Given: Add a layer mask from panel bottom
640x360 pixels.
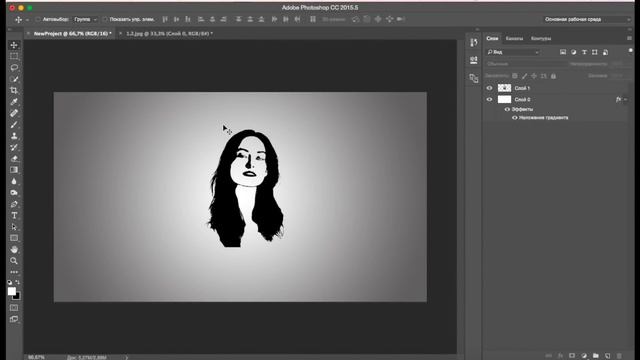Looking at the screenshot, I should click(572, 356).
